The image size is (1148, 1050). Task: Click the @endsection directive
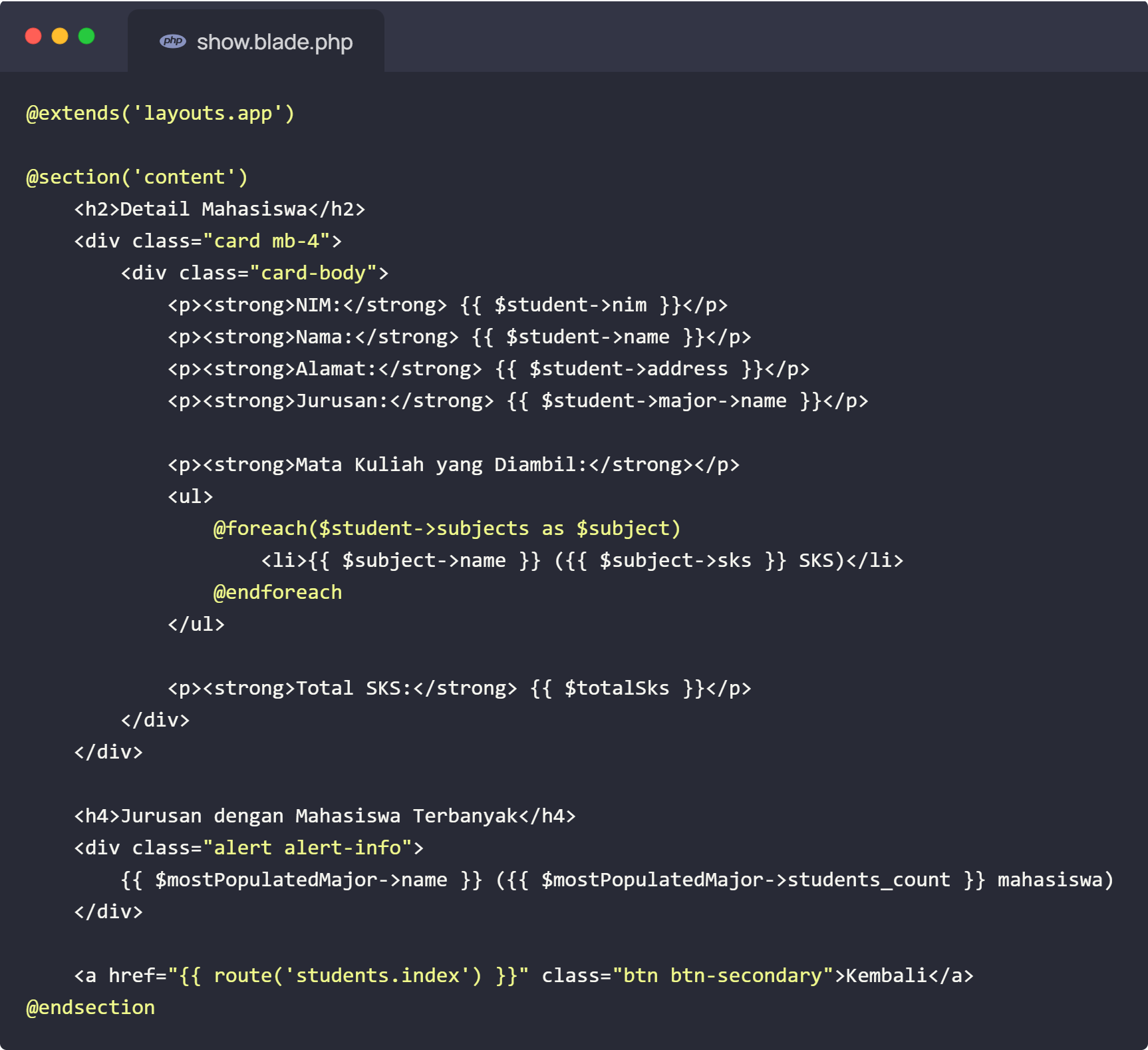90,1007
